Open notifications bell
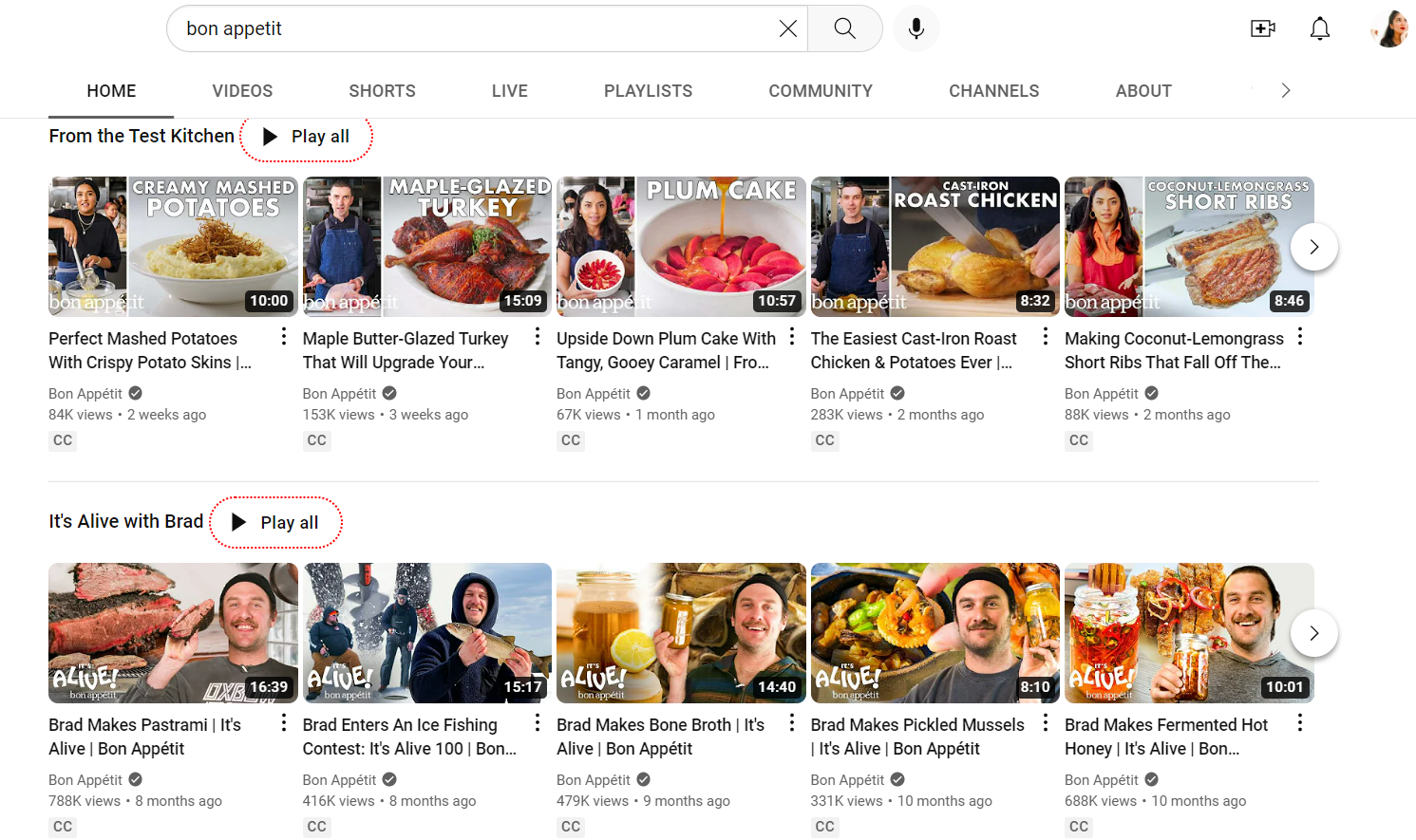 tap(1320, 28)
